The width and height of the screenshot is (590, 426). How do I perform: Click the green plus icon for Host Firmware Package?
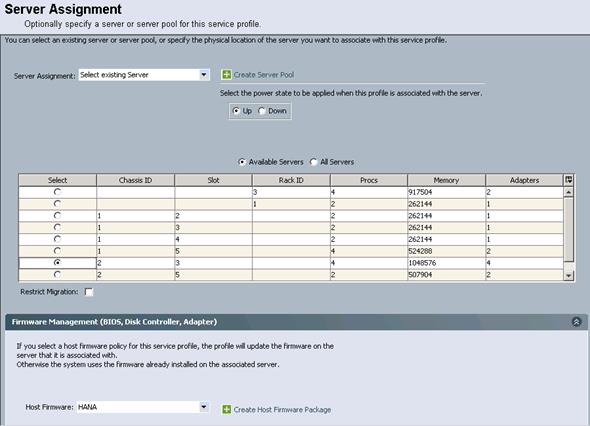tap(226, 409)
